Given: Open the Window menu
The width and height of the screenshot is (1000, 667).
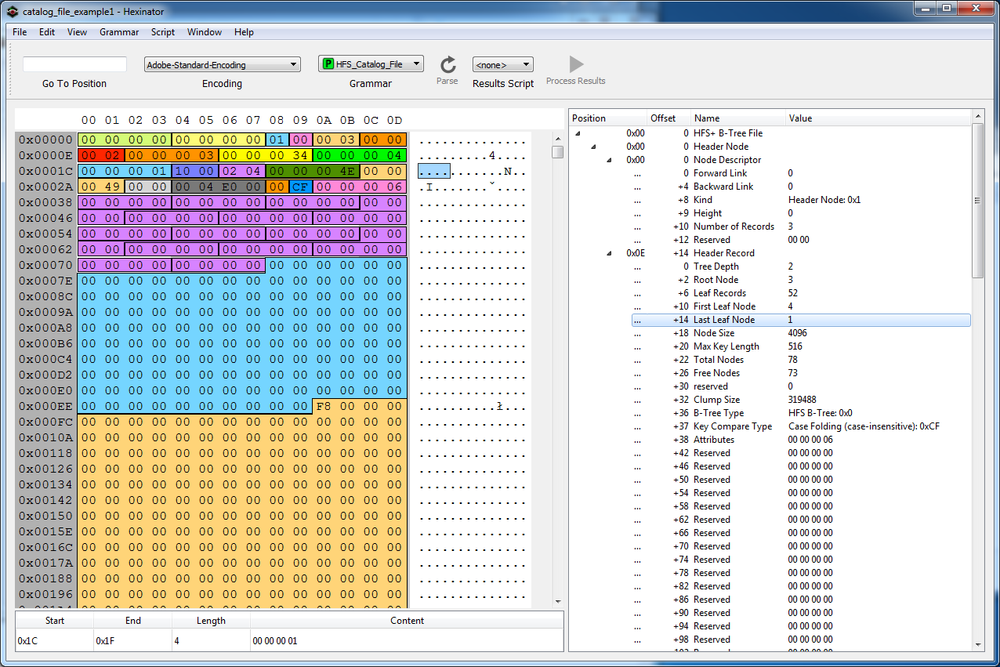Looking at the screenshot, I should tap(204, 32).
